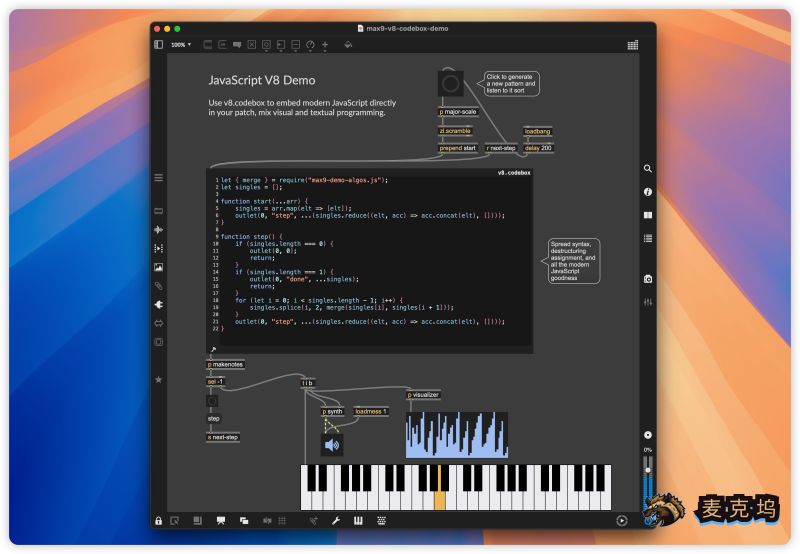The image size is (800, 554).
Task: Toggle the grid display in bottom toolbar
Action: [x=282, y=521]
